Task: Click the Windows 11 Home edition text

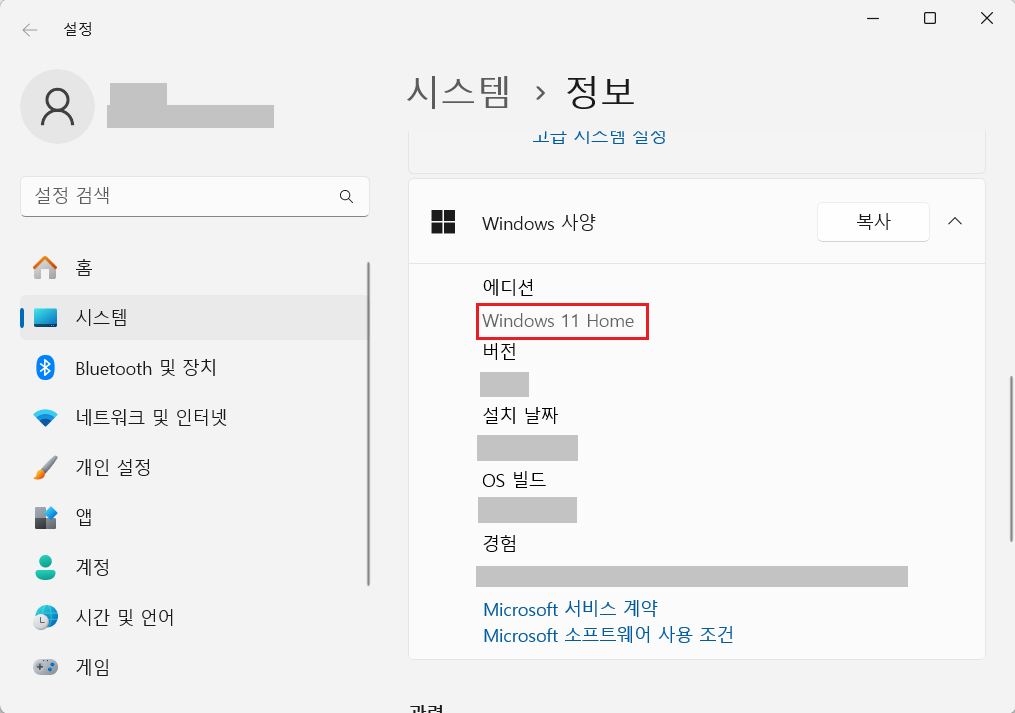Action: (x=558, y=321)
